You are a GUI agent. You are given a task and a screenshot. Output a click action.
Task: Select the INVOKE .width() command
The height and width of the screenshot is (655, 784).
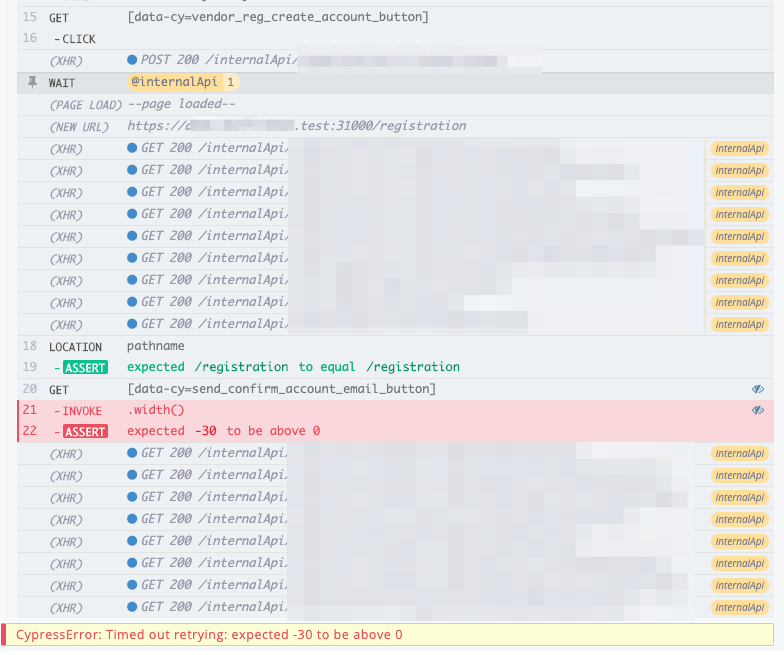(x=395, y=410)
